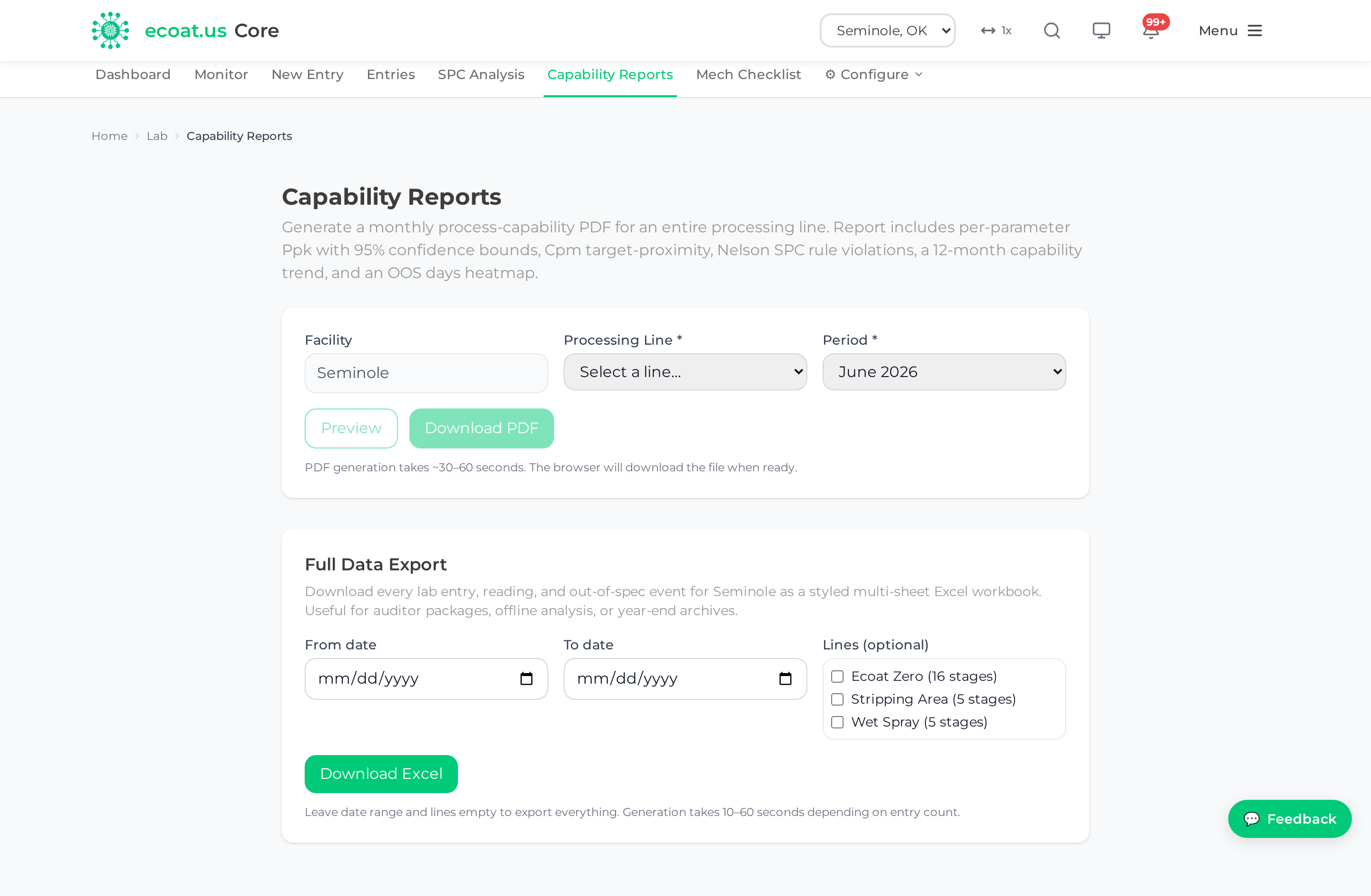Check the Stripping Area (5 stages) checkbox
The height and width of the screenshot is (896, 1371).
[x=837, y=699]
